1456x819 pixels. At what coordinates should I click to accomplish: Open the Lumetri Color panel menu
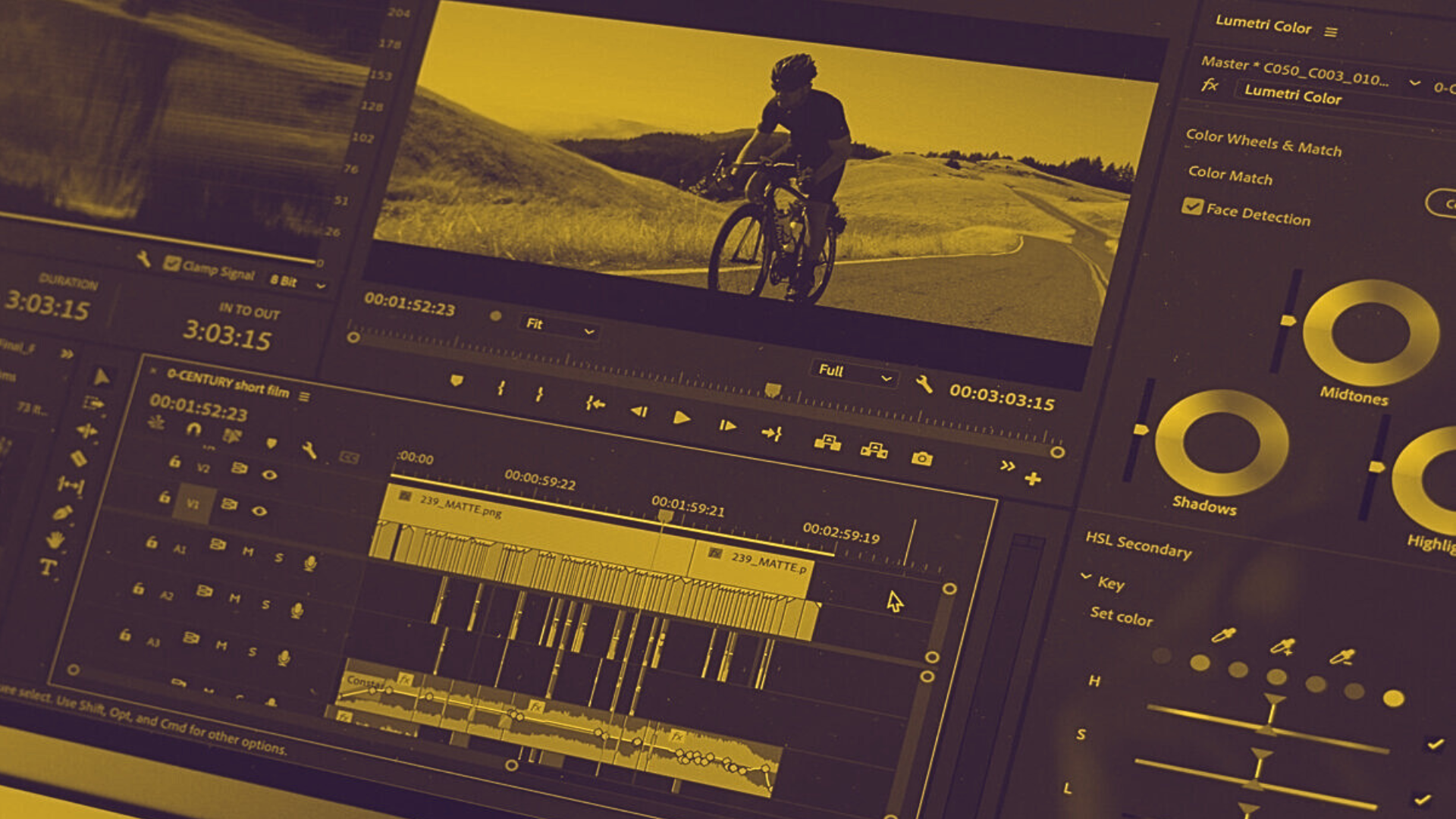1331,31
